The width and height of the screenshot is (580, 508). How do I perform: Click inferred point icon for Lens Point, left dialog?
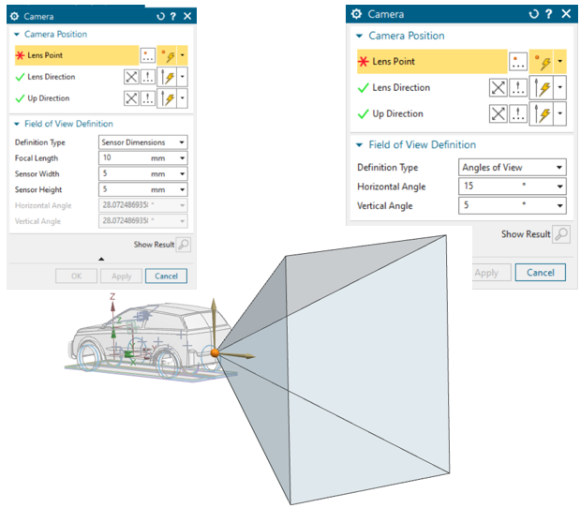pyautogui.click(x=167, y=55)
